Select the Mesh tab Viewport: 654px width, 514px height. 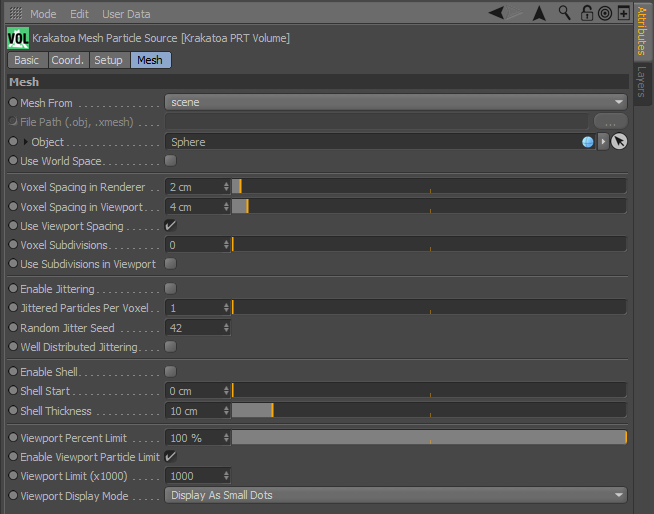click(x=151, y=60)
